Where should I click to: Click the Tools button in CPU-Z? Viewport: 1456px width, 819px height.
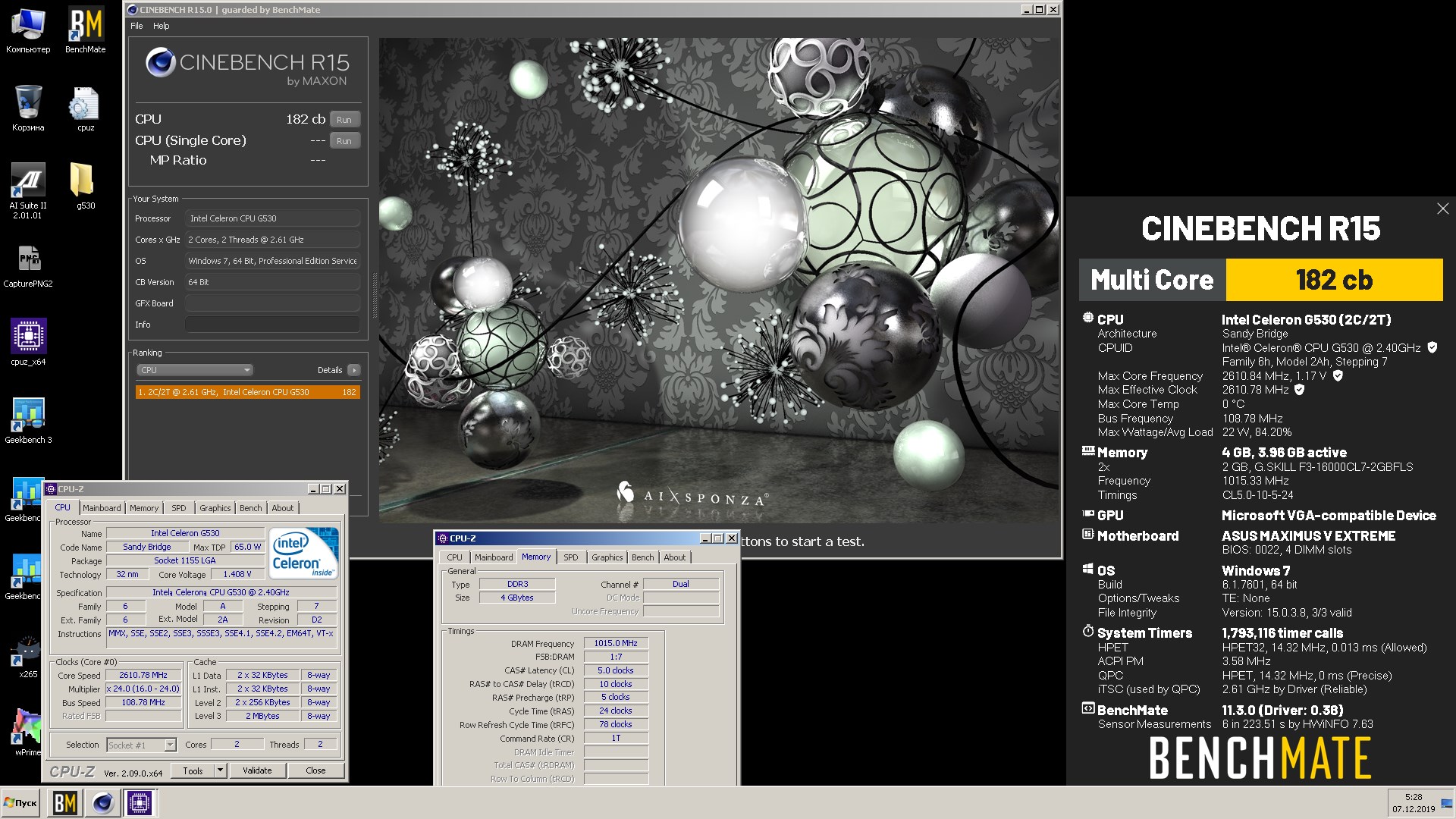193,770
